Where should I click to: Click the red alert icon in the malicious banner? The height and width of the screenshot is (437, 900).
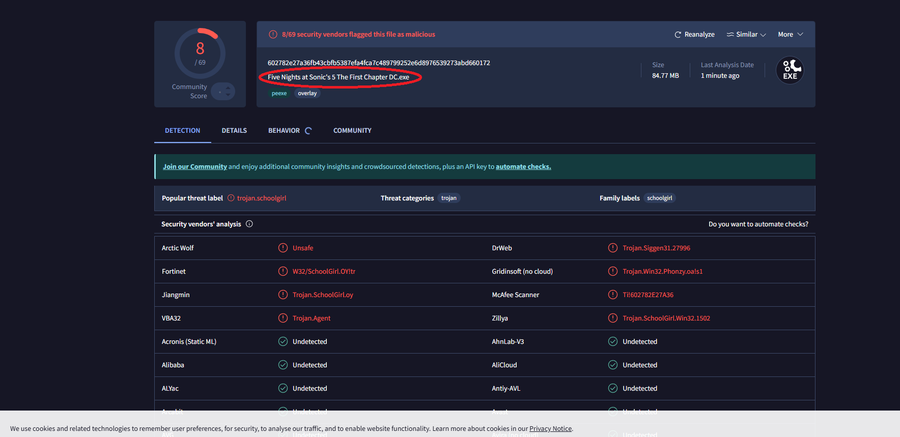[271, 34]
